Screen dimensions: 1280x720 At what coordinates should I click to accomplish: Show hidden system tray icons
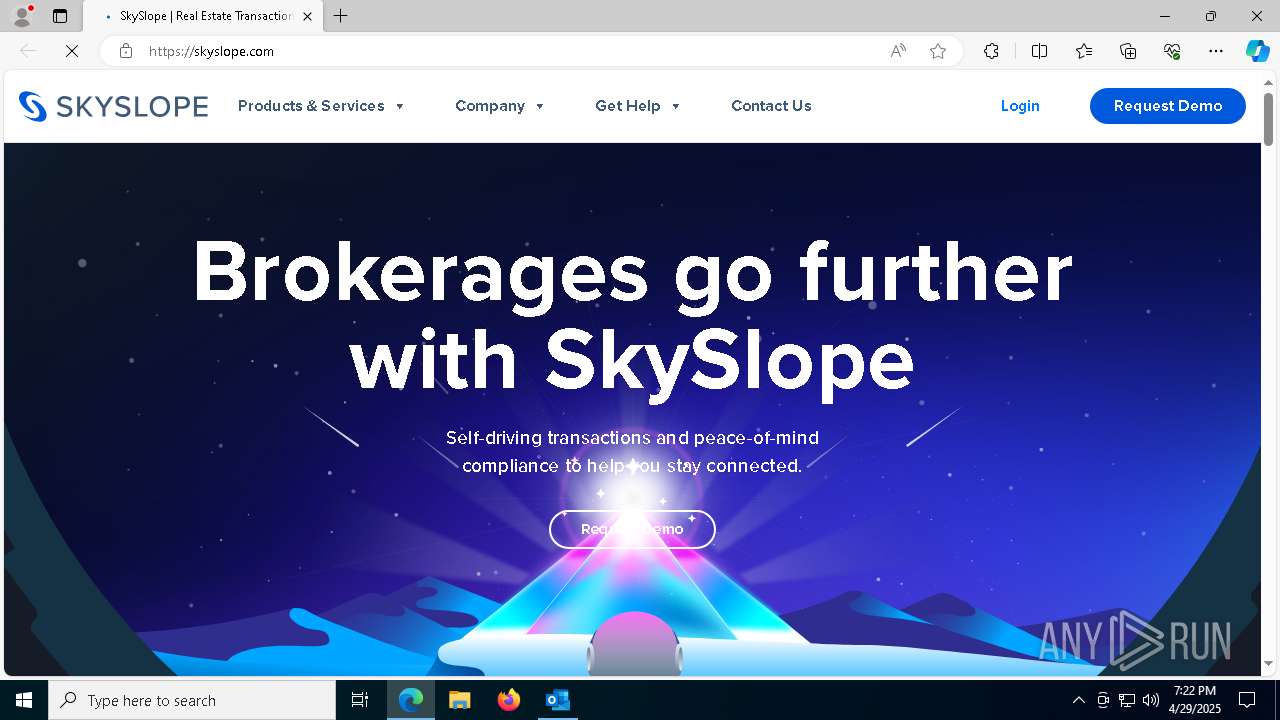[1078, 700]
